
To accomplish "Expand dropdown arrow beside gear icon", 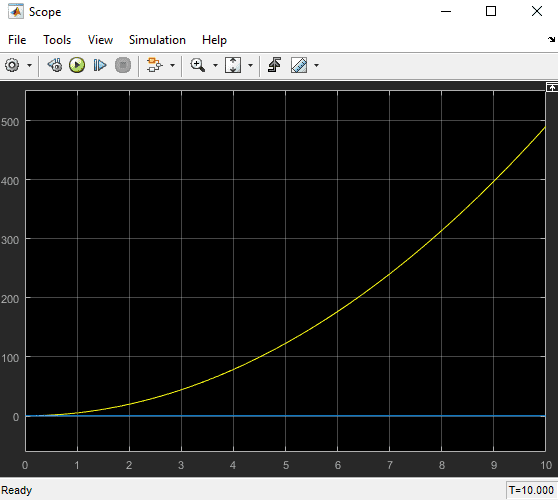I will click(30, 65).
